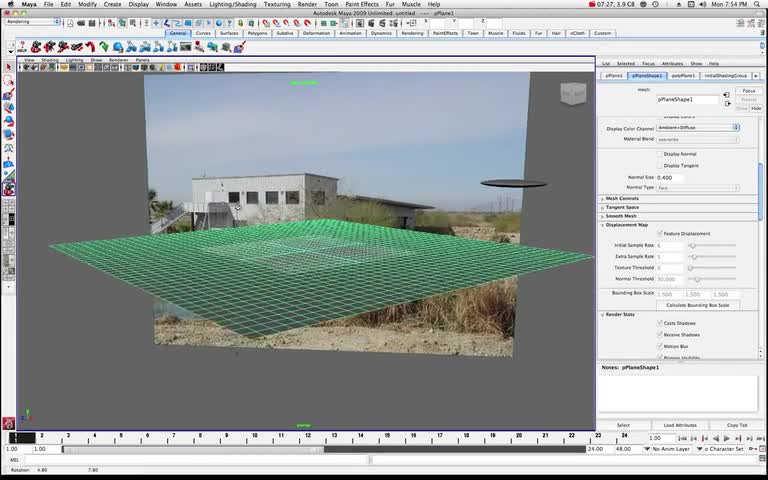The image size is (768, 480).
Task: Select the pPlane1 attribute tab
Action: 614,76
